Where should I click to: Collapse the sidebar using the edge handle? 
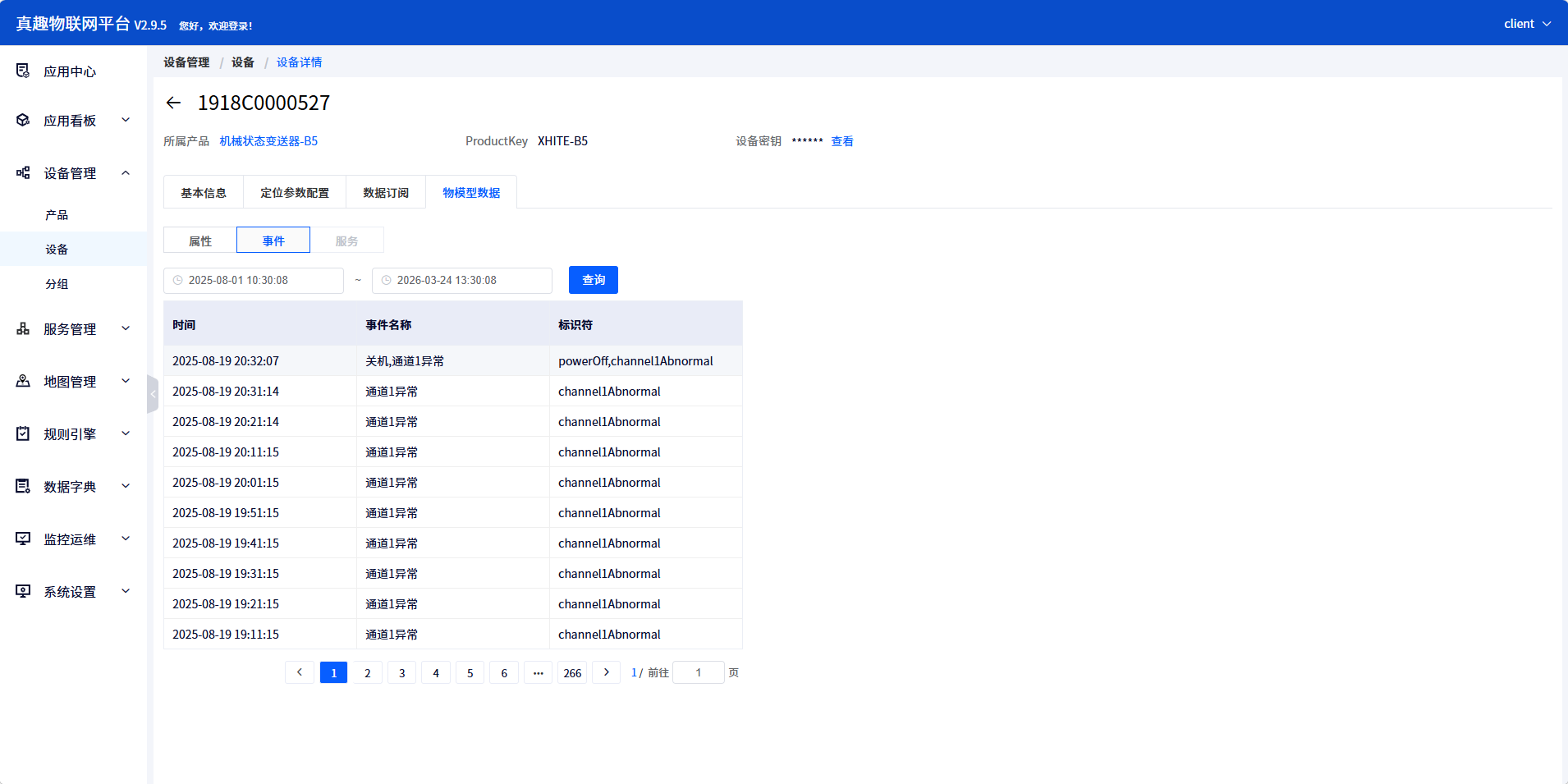[153, 394]
